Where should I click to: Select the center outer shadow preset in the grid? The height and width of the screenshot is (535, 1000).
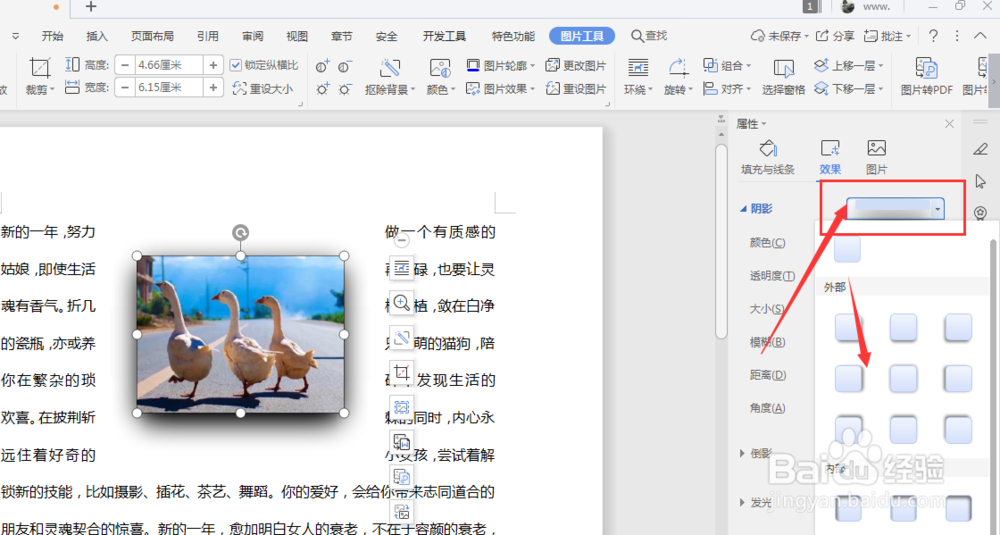coord(903,379)
